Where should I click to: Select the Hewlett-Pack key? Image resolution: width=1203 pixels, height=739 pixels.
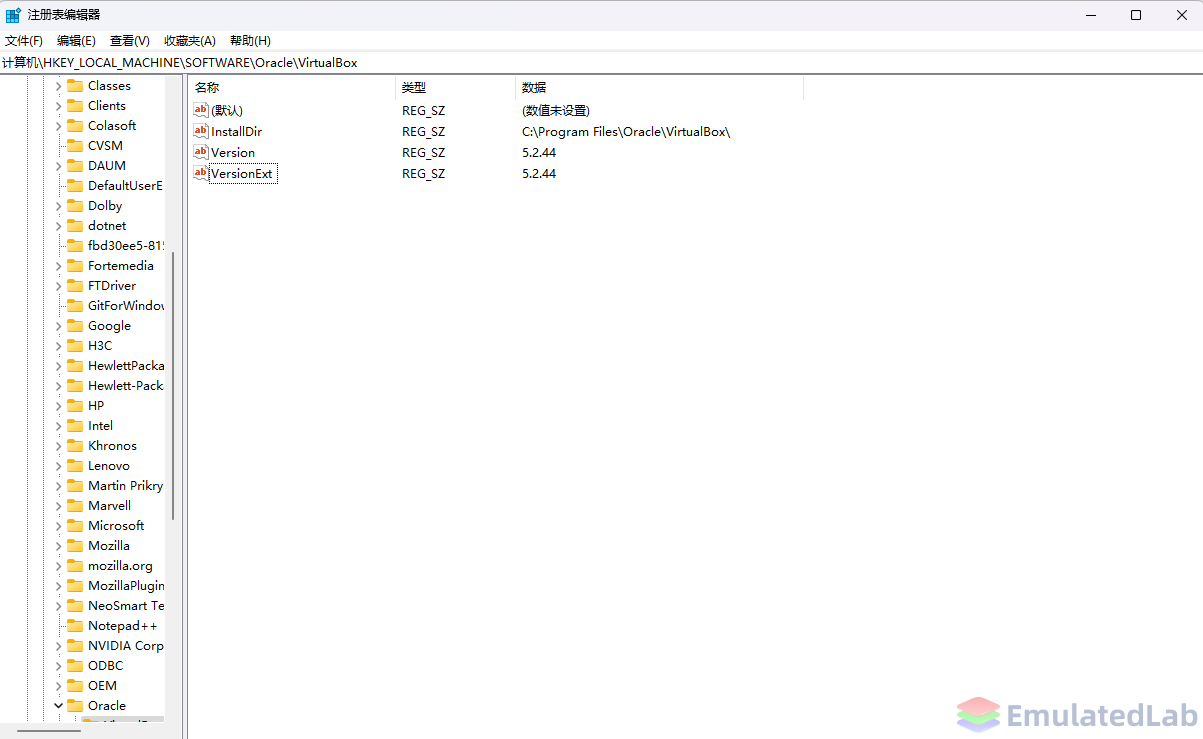tap(126, 386)
